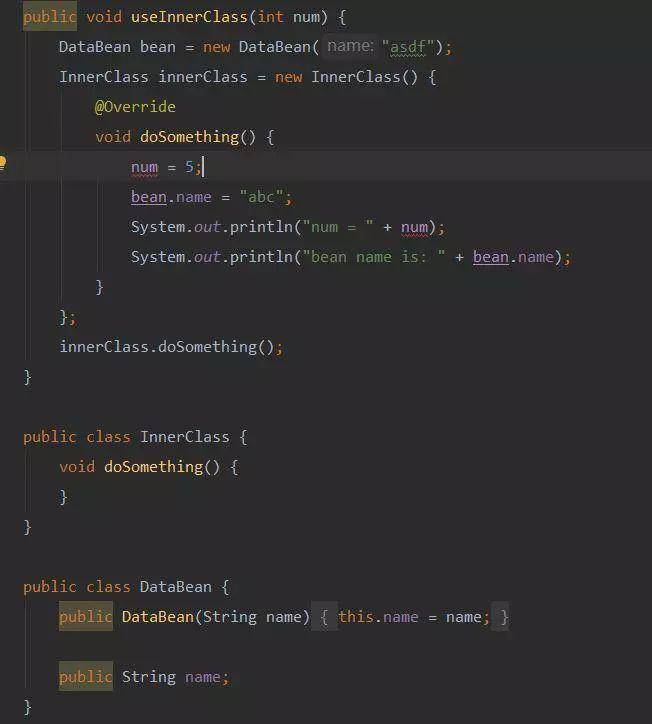
Task: Click the "abc" string literal
Action: tap(261, 197)
